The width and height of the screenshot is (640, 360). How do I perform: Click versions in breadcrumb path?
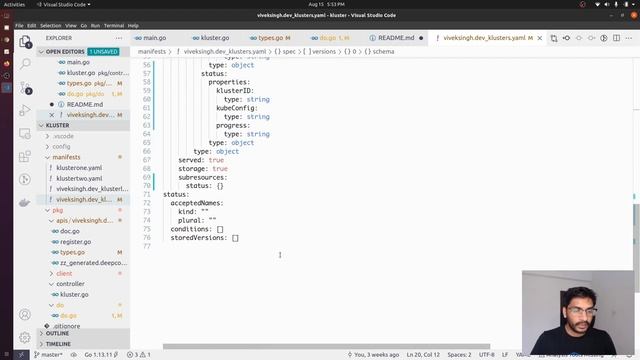coord(320,51)
